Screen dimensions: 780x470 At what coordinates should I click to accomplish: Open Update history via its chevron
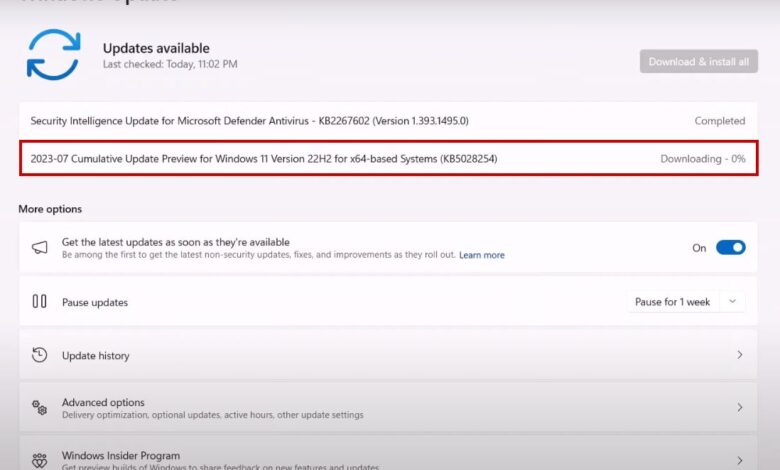(x=740, y=355)
